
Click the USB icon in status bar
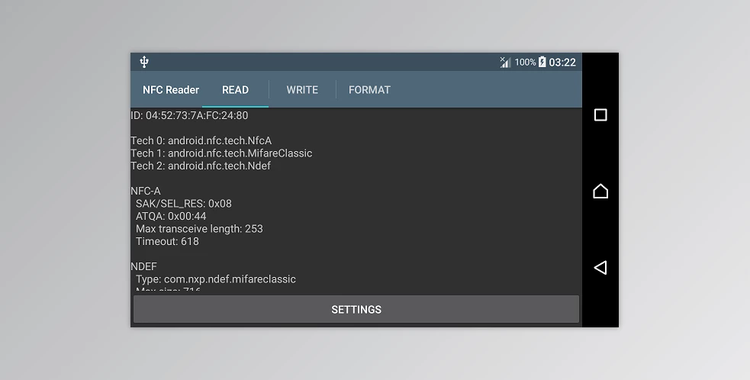pos(144,62)
